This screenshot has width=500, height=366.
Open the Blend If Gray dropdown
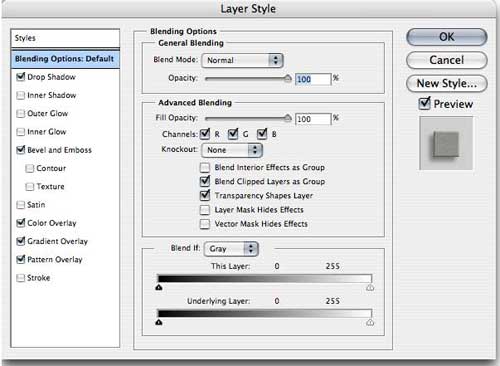(x=231, y=249)
